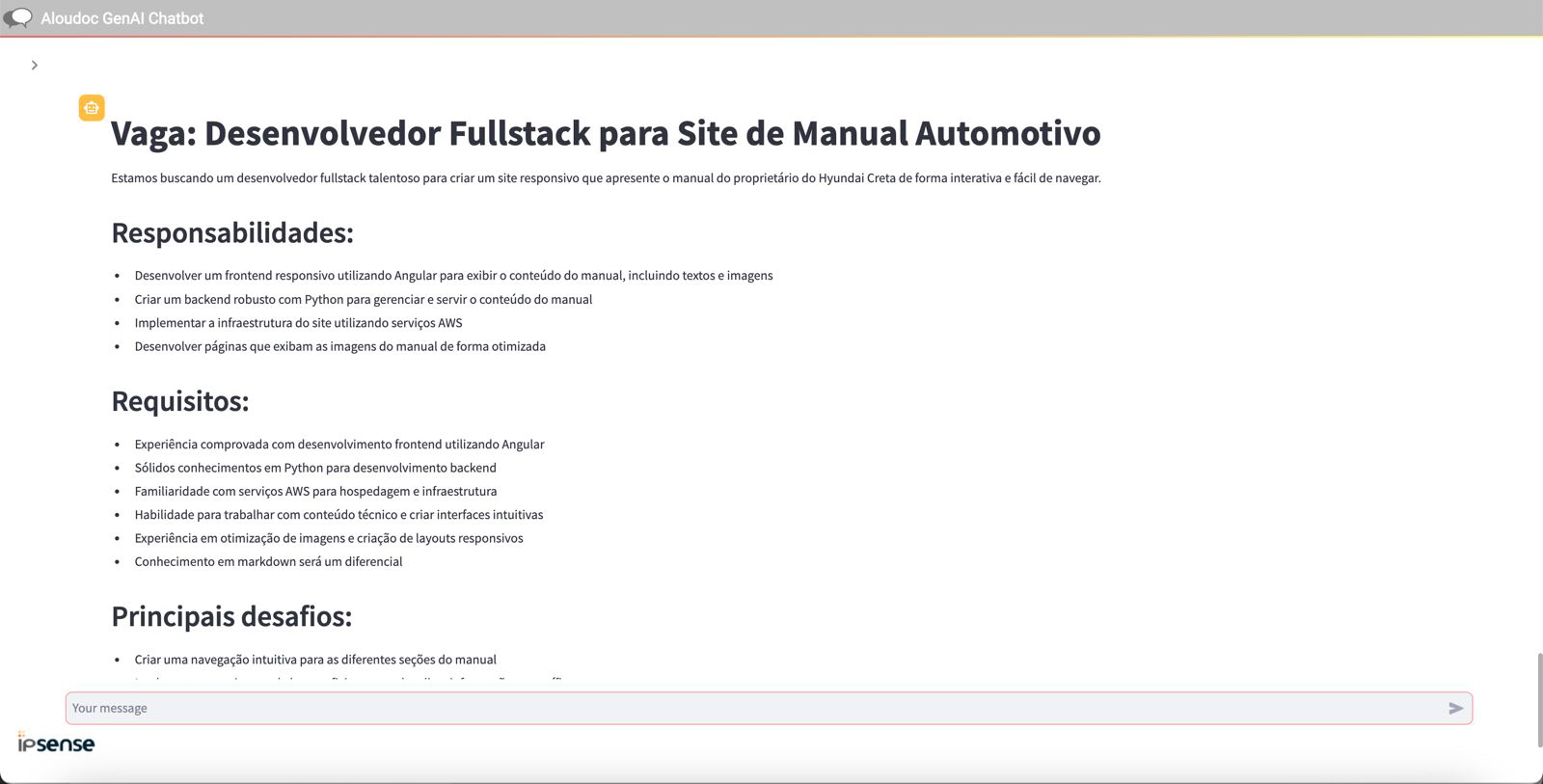The height and width of the screenshot is (784, 1543).
Task: Click the bullet "Desenvolver páginas que exibam as imagens"
Action: (339, 346)
